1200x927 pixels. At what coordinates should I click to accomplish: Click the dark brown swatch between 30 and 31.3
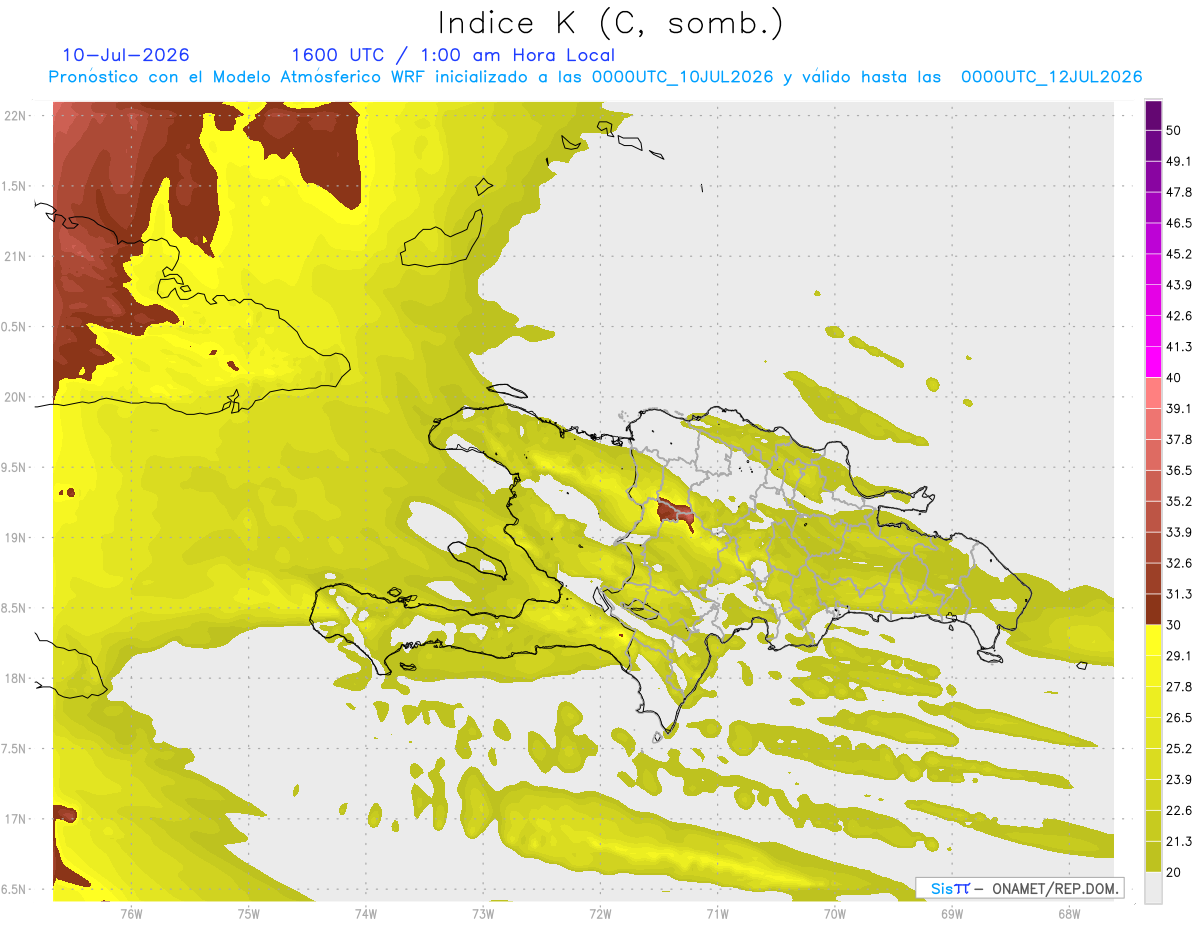1153,609
